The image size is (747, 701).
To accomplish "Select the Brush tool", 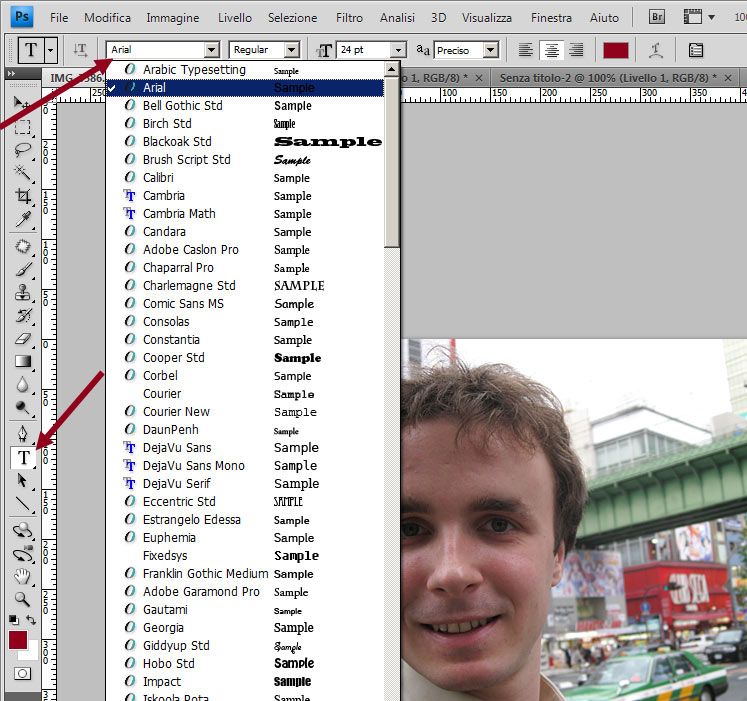I will [x=22, y=269].
